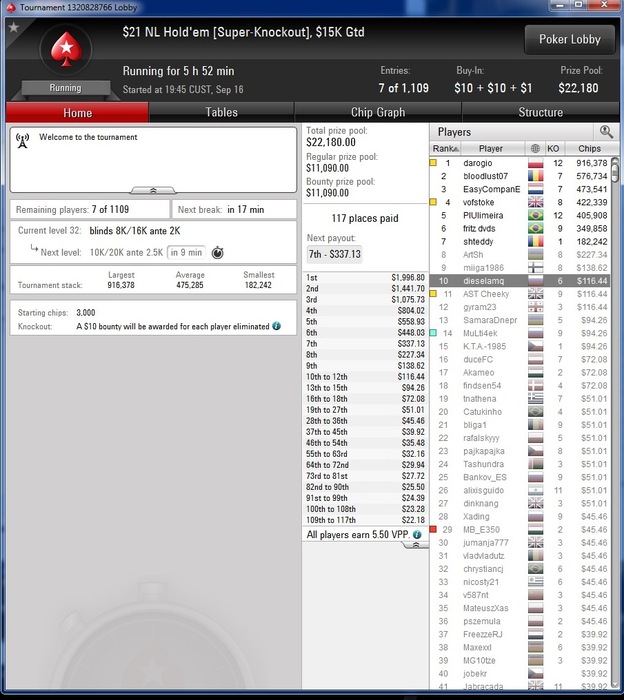
Task: Click fritz dvds' Brazil flag
Action: pyautogui.click(x=535, y=229)
